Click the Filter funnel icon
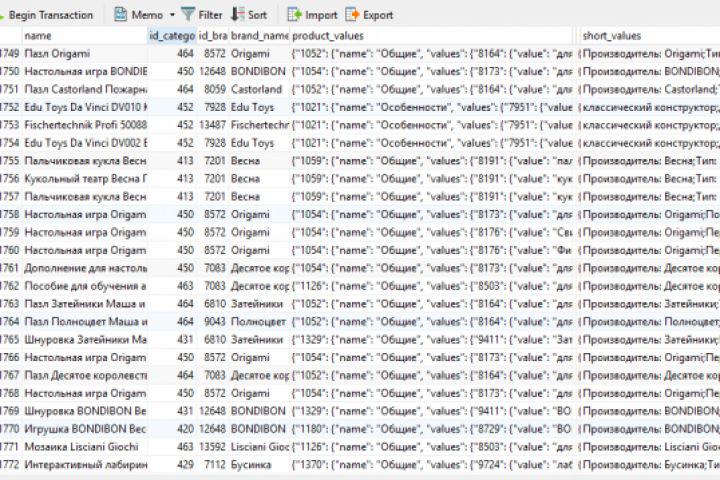This screenshot has height=480, width=720. pyautogui.click(x=188, y=15)
